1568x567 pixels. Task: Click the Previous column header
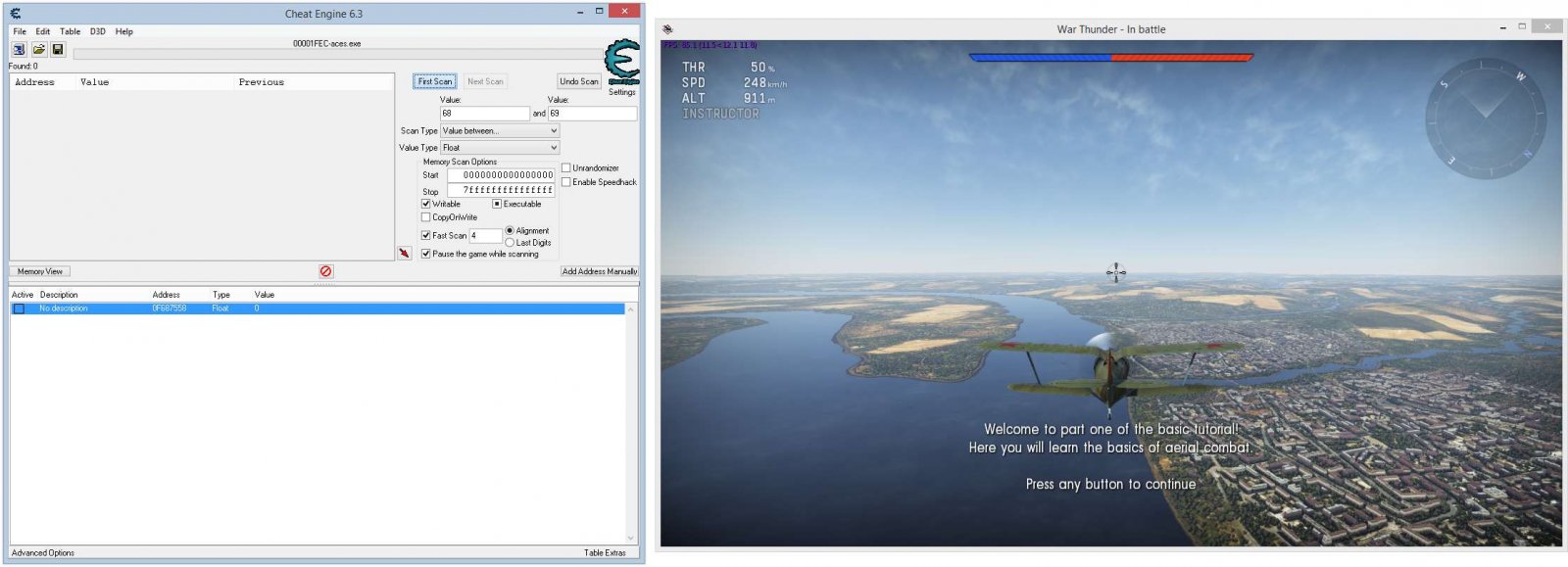click(x=313, y=82)
